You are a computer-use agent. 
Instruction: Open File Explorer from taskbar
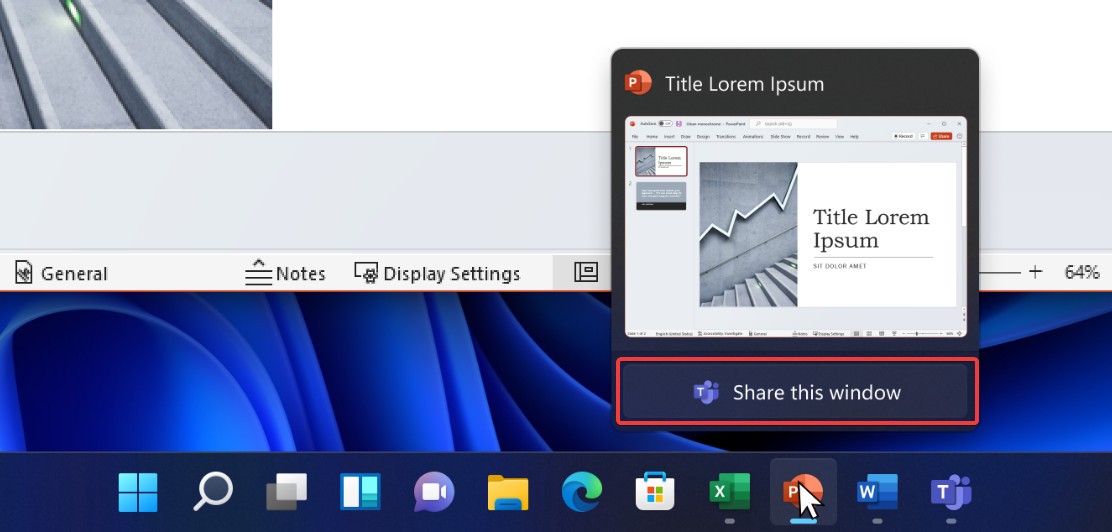point(508,492)
